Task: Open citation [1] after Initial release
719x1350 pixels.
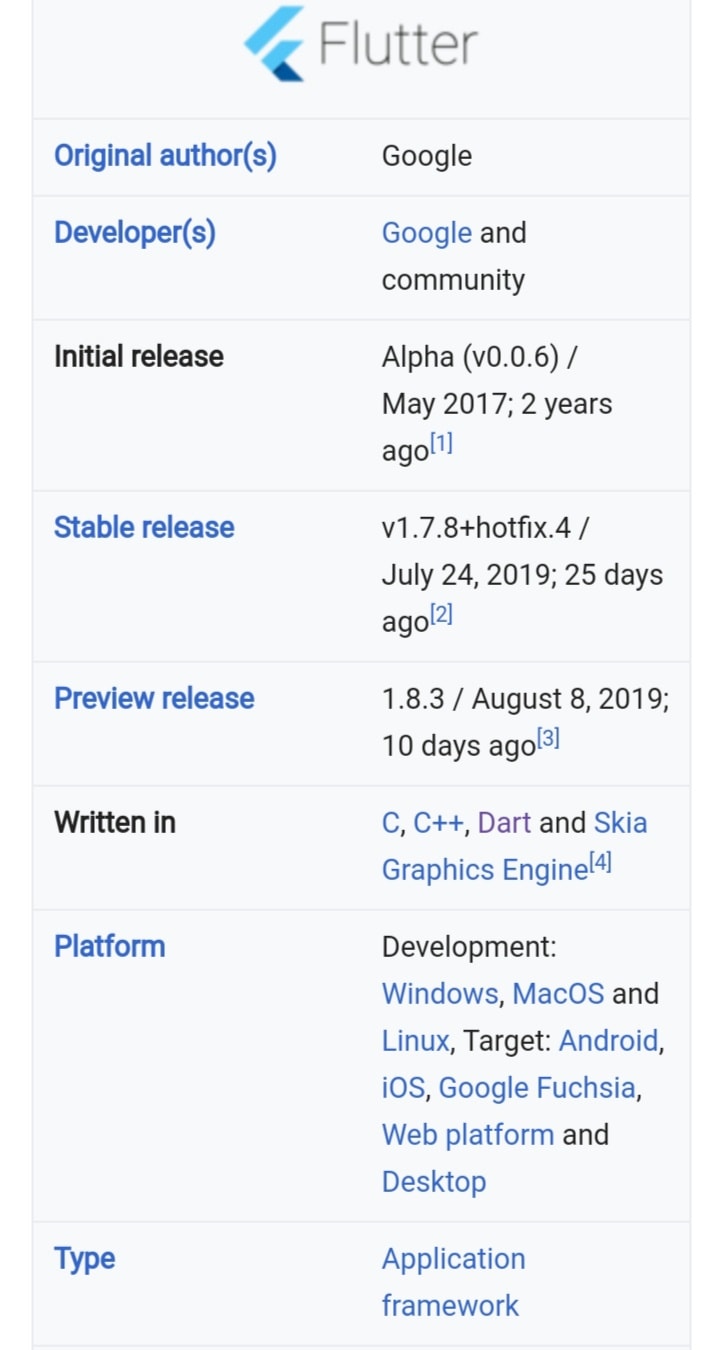Action: click(441, 444)
